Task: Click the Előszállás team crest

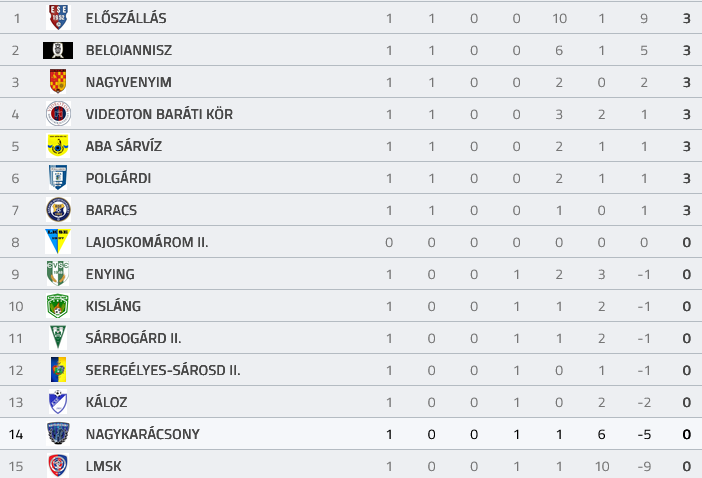Action: (58, 18)
